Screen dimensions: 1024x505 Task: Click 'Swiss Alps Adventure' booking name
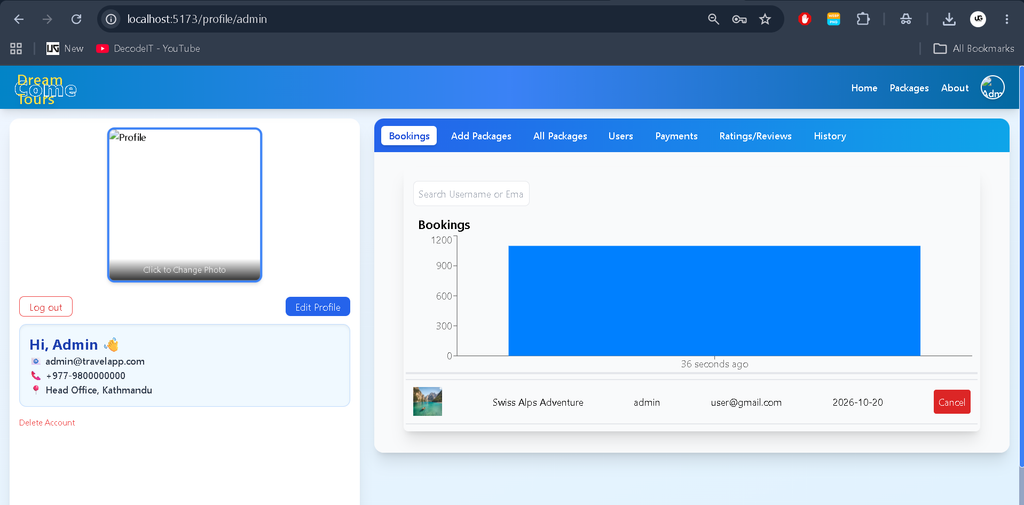point(537,402)
